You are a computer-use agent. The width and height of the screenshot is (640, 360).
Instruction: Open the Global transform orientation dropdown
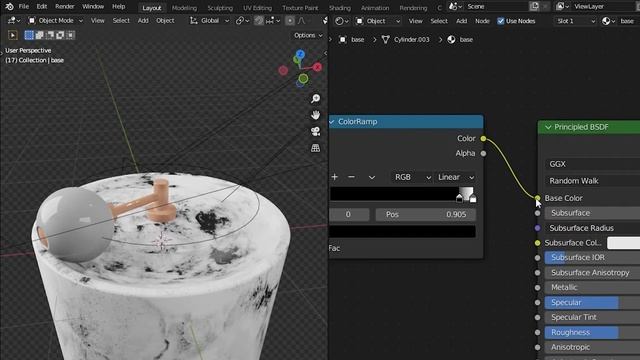210,20
